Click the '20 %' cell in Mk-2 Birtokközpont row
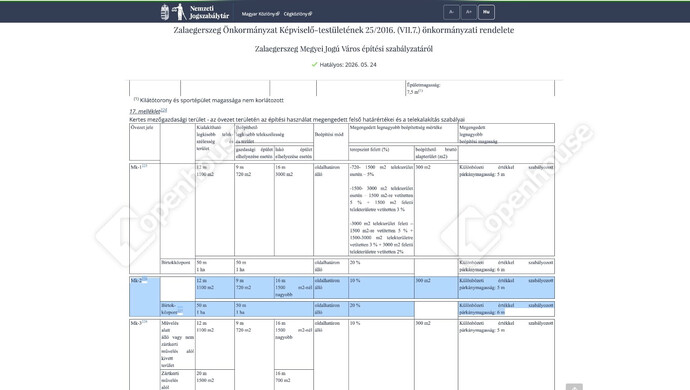Image resolution: width=690 pixels, height=390 pixels. tap(381, 309)
